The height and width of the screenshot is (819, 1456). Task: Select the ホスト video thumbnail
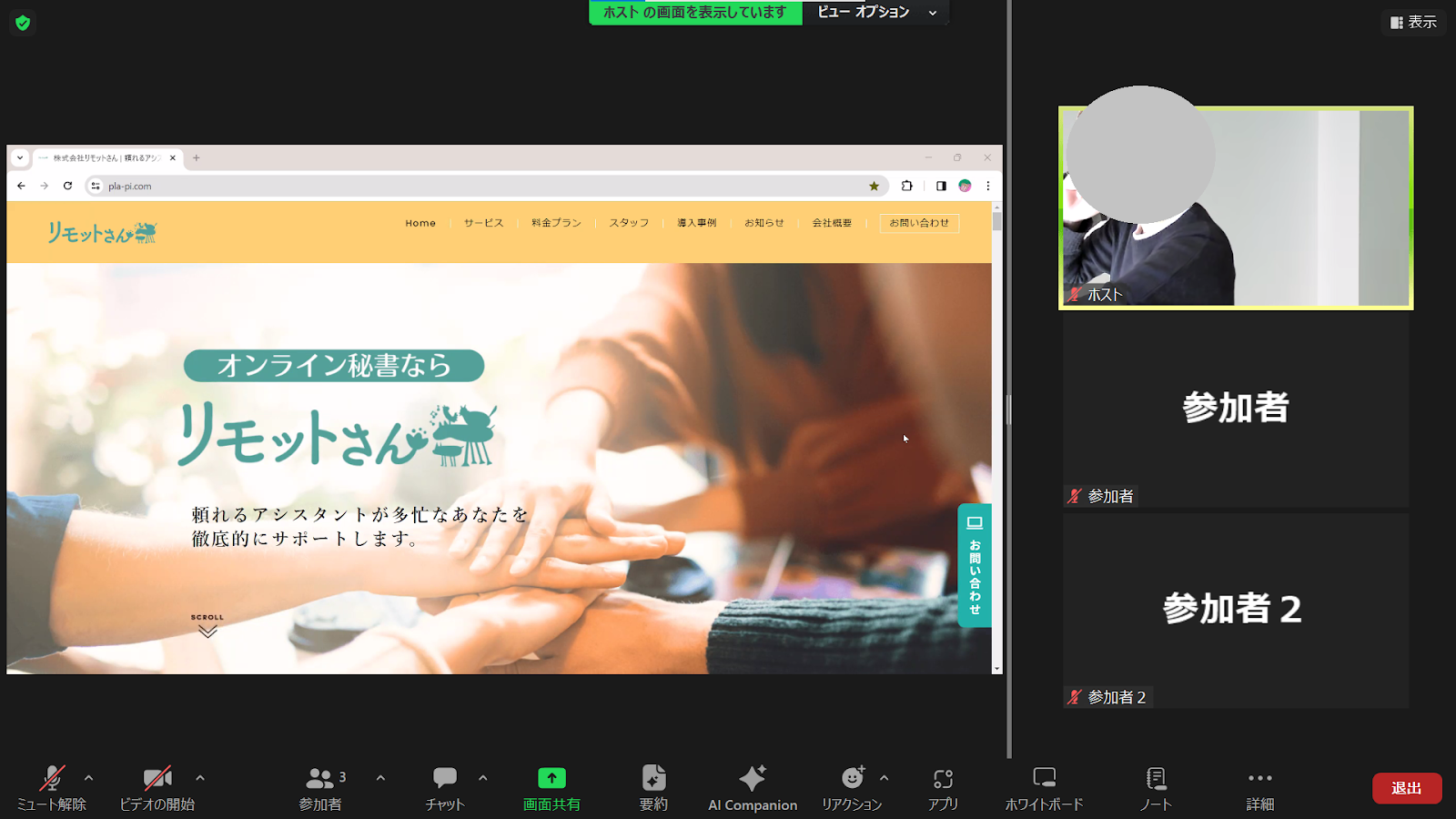[1236, 207]
